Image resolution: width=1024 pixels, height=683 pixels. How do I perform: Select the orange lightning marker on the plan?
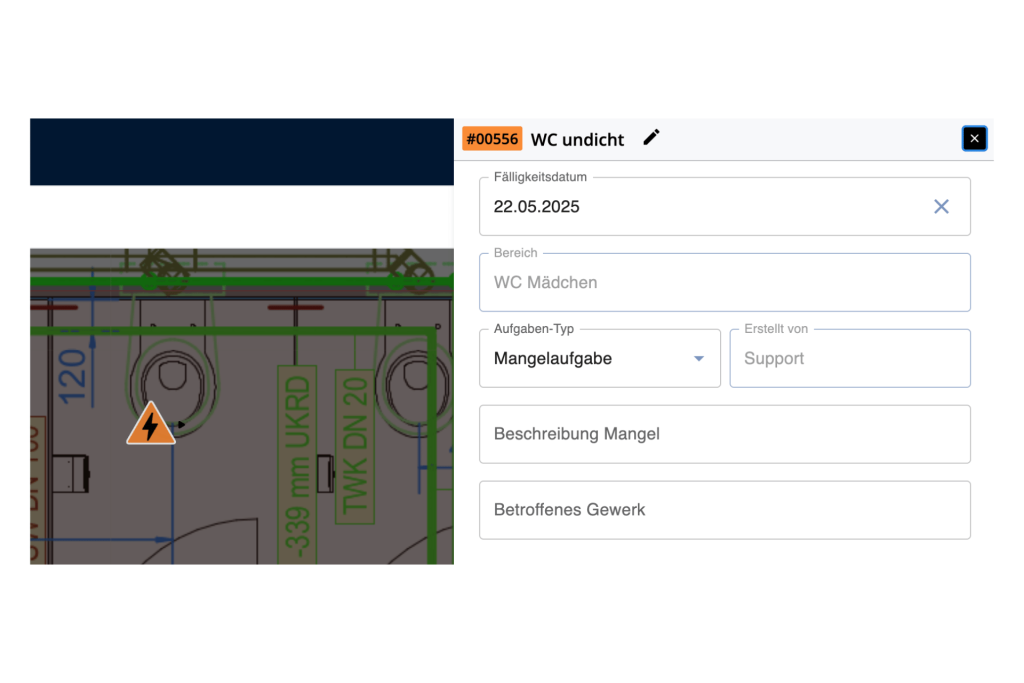(x=150, y=425)
